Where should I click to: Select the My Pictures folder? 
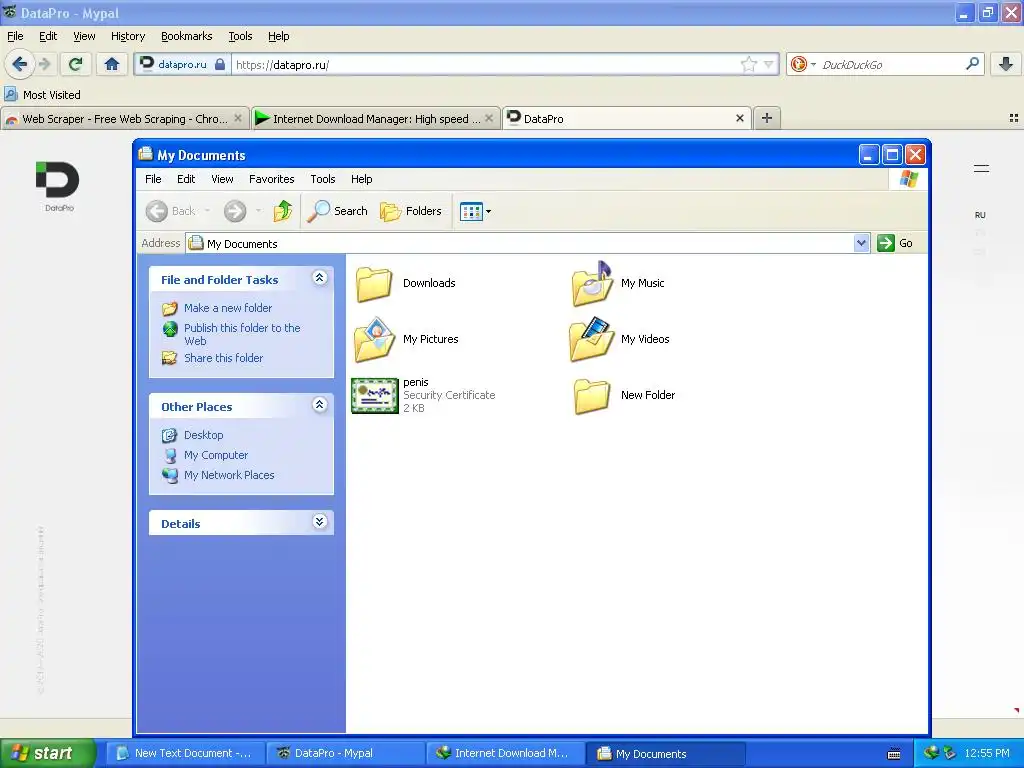coord(406,339)
